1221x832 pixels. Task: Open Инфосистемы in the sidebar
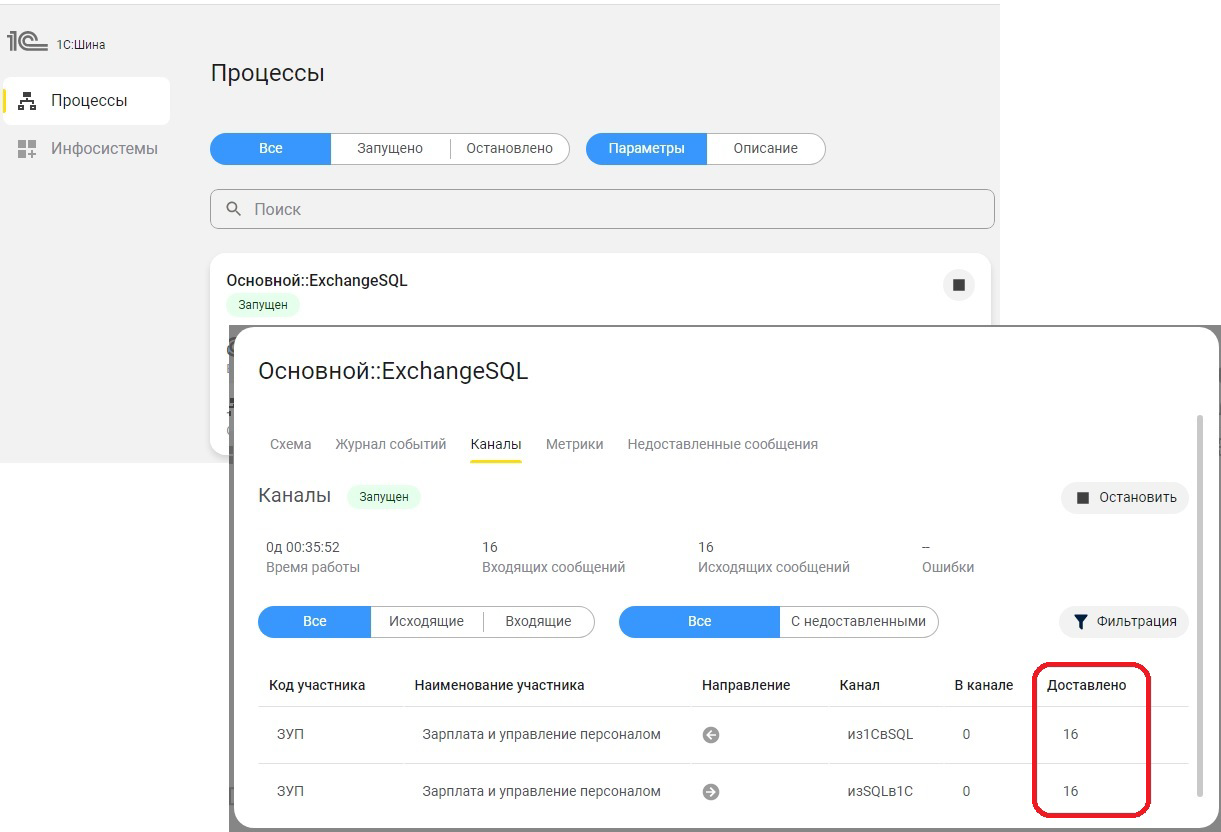coord(103,149)
